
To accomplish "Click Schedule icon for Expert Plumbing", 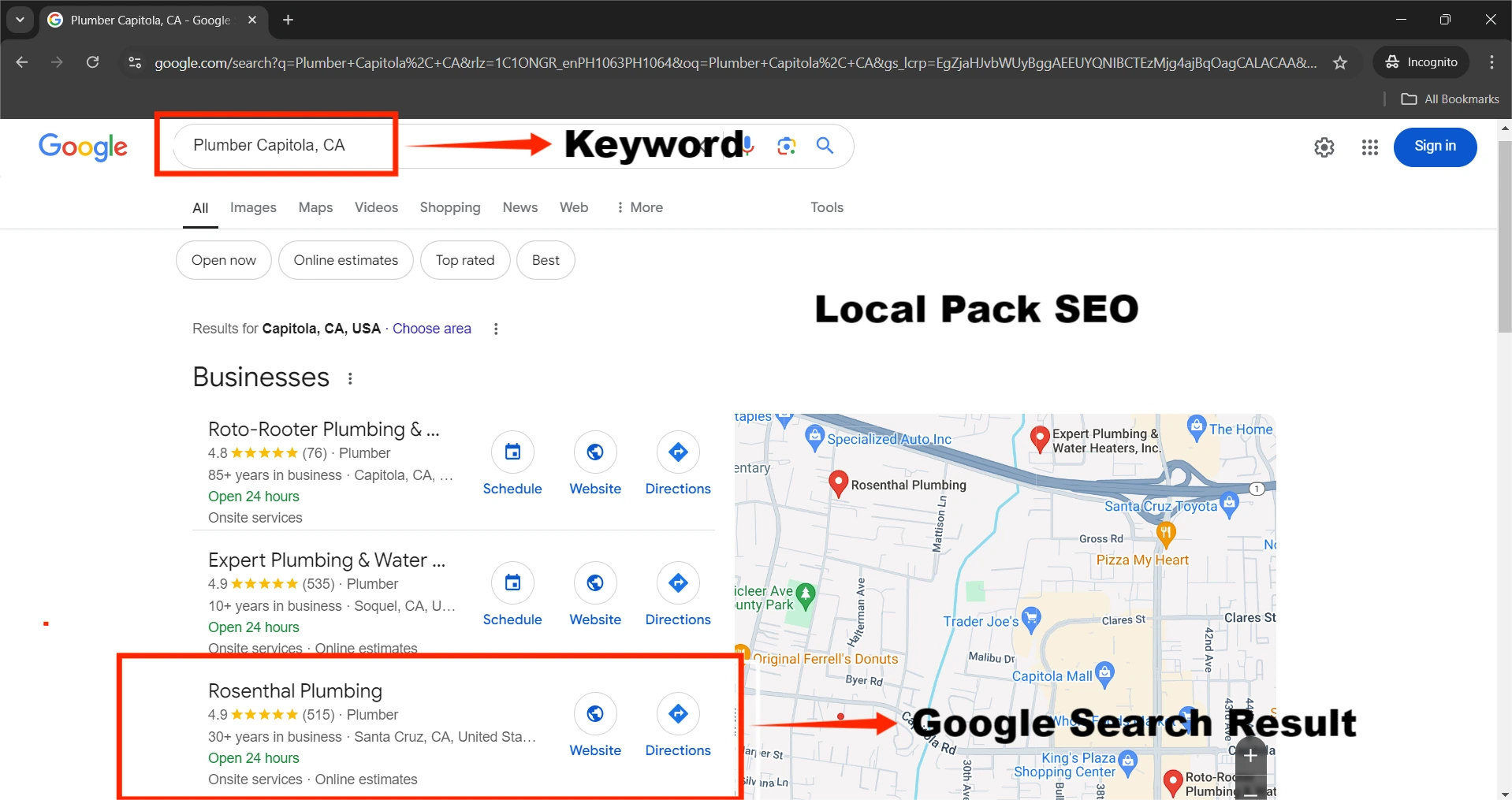I will pyautogui.click(x=512, y=582).
